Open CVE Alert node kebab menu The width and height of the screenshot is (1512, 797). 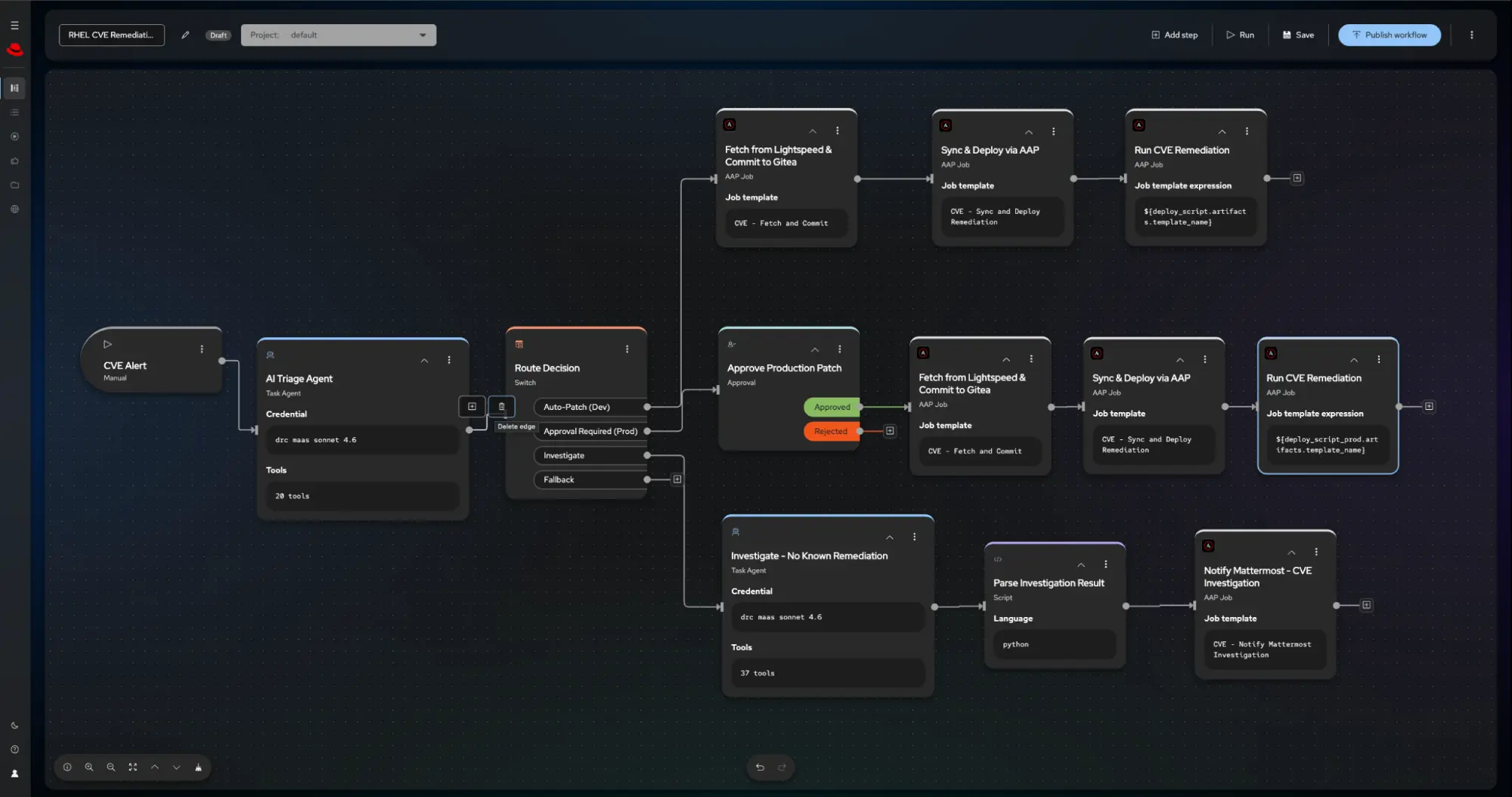click(202, 349)
